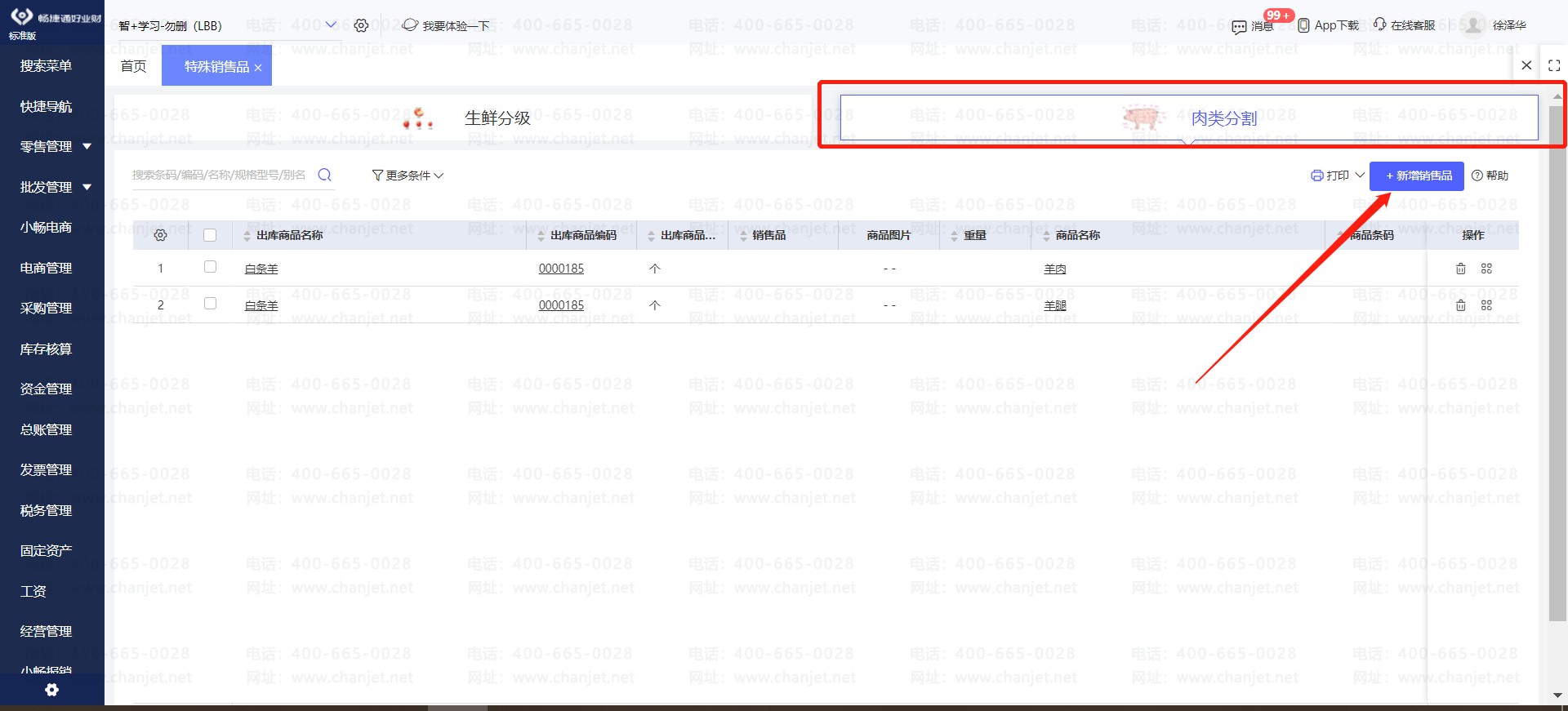Open sidebar settings gear at bottom

(x=51, y=690)
